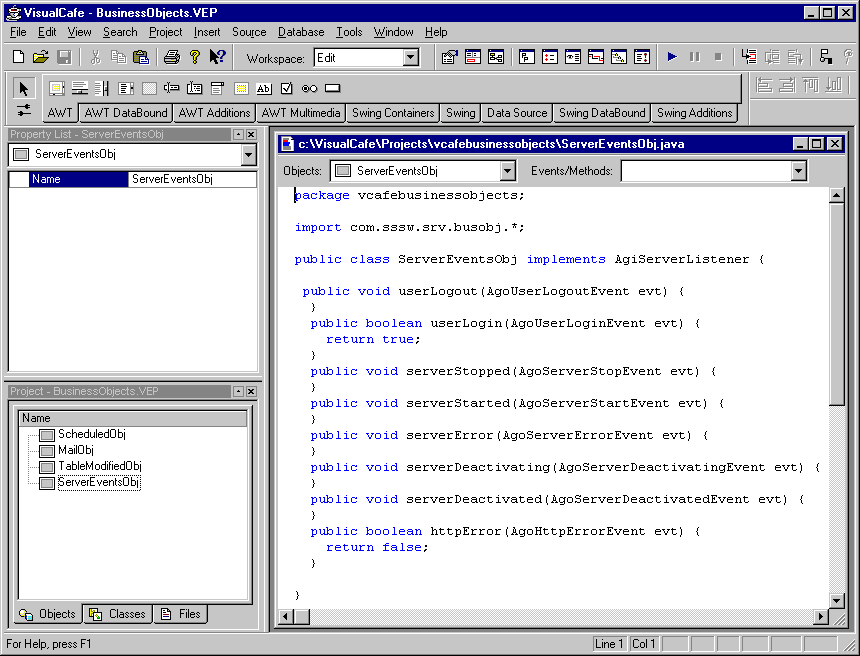Open the Insert menu
This screenshot has height=656, width=860.
tap(207, 32)
